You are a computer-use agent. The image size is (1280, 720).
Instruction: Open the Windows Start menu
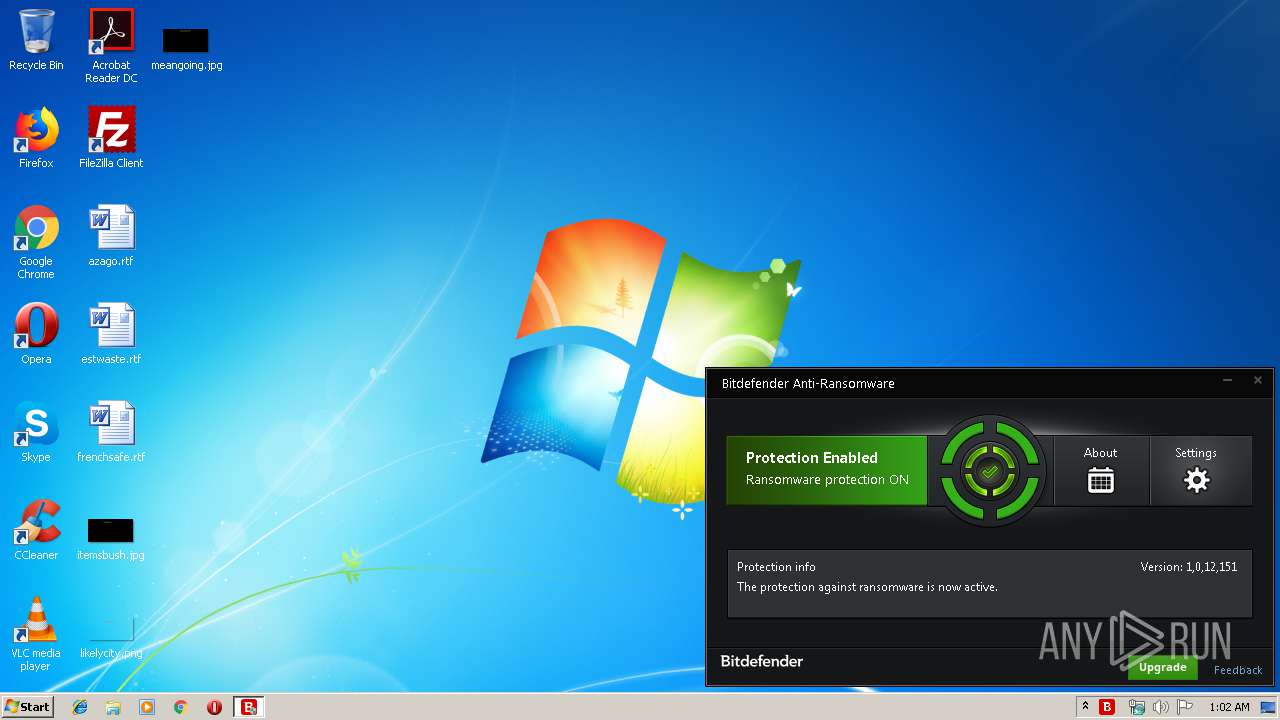27,706
